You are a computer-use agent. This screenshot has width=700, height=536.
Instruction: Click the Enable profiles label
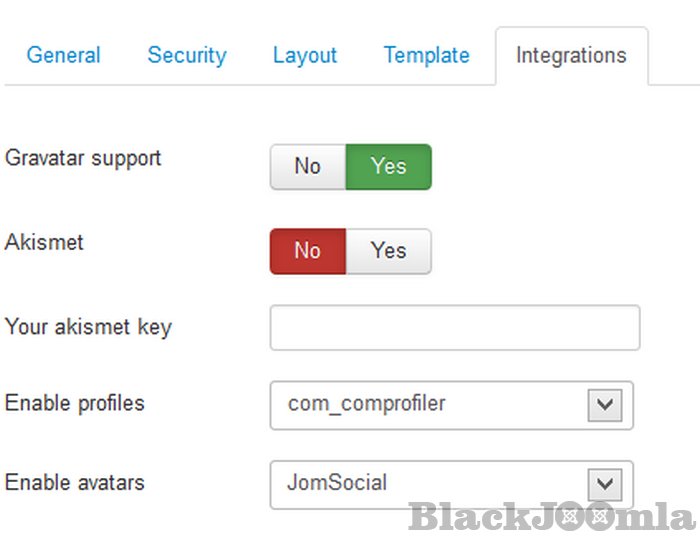coord(75,403)
